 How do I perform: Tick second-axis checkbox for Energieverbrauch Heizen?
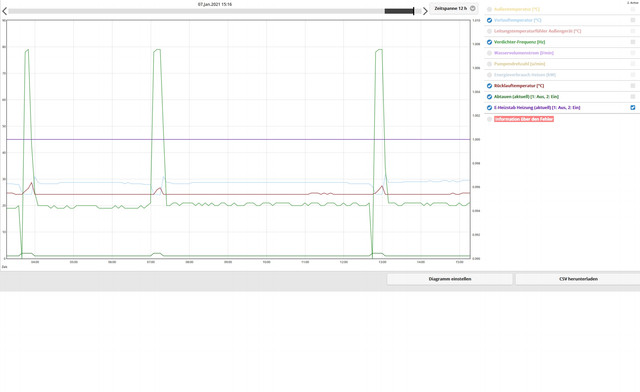(633, 75)
